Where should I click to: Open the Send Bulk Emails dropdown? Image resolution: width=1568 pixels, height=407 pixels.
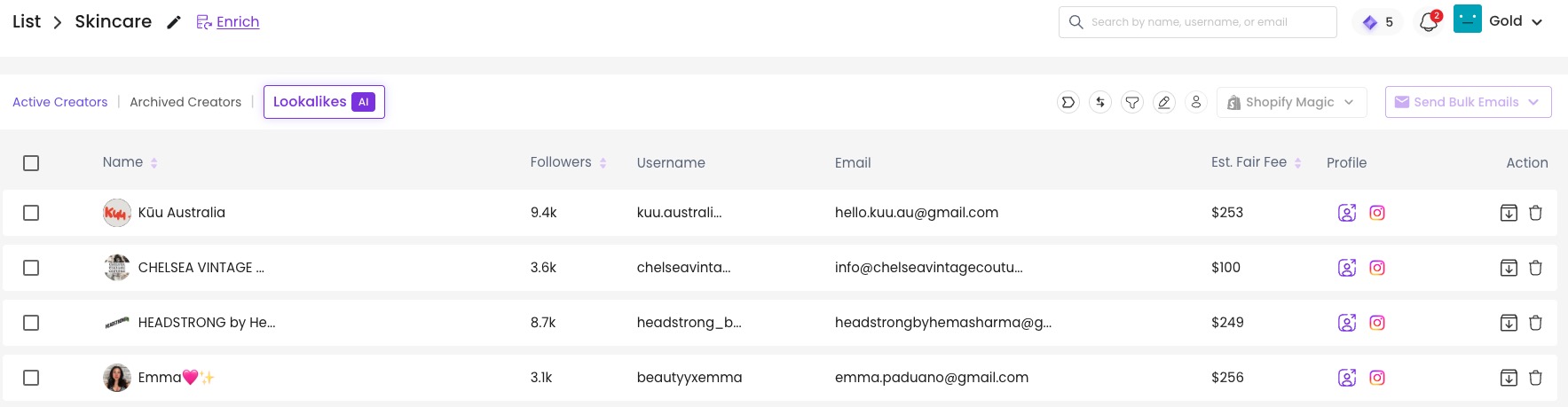click(1468, 102)
